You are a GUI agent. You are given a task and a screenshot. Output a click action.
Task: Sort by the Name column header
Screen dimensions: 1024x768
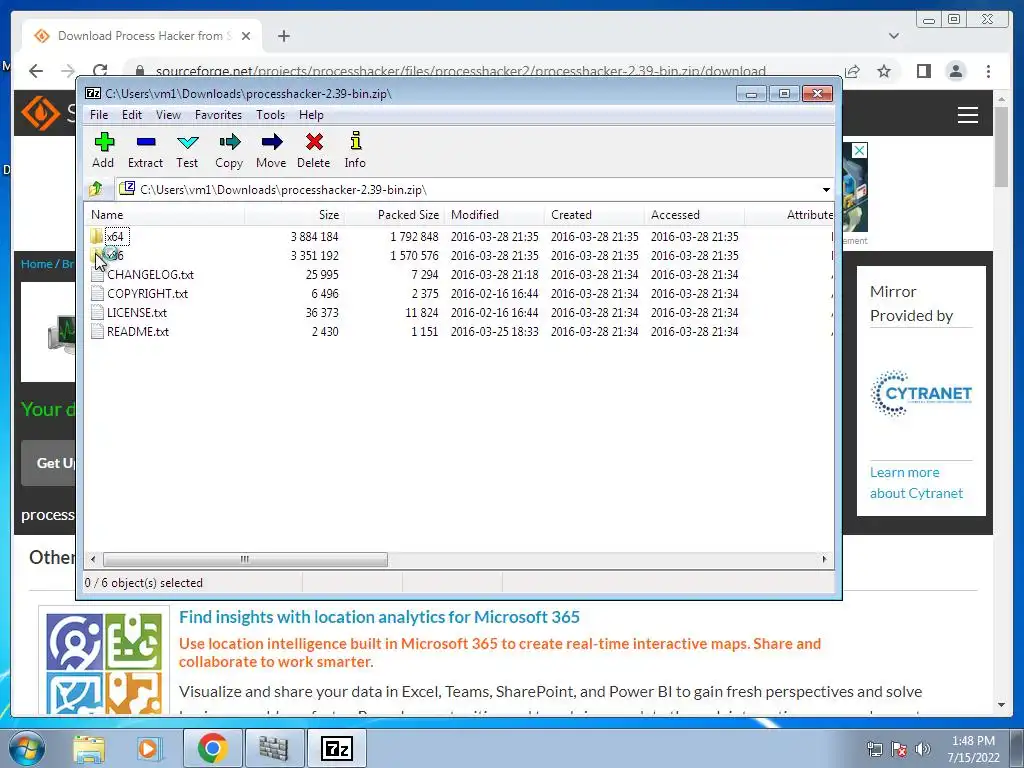tap(166, 215)
